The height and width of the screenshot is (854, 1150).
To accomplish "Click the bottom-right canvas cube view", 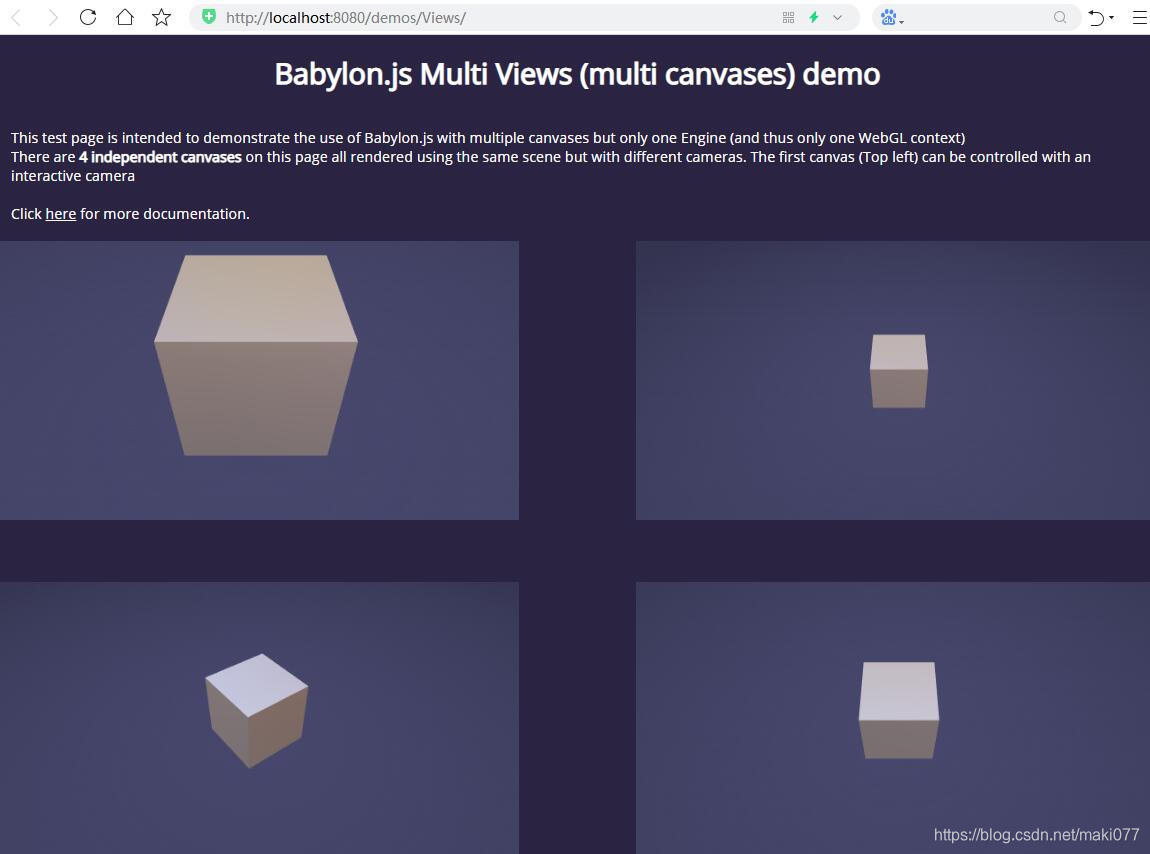I will point(893,718).
